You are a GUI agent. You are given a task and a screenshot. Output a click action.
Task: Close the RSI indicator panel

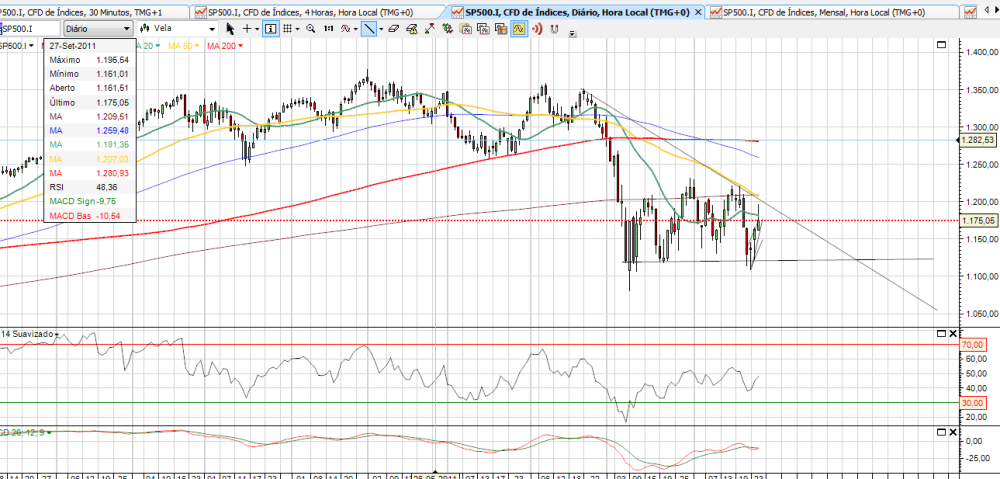(953, 334)
